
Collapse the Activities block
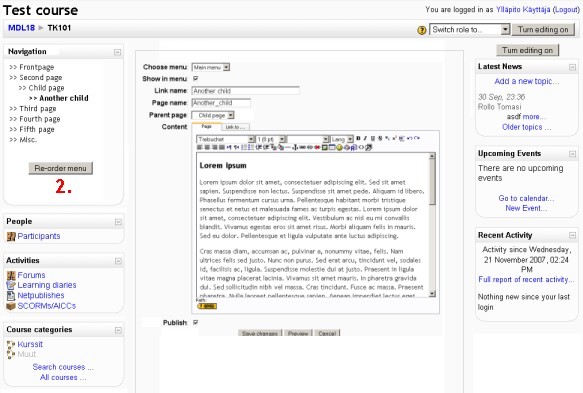point(118,261)
